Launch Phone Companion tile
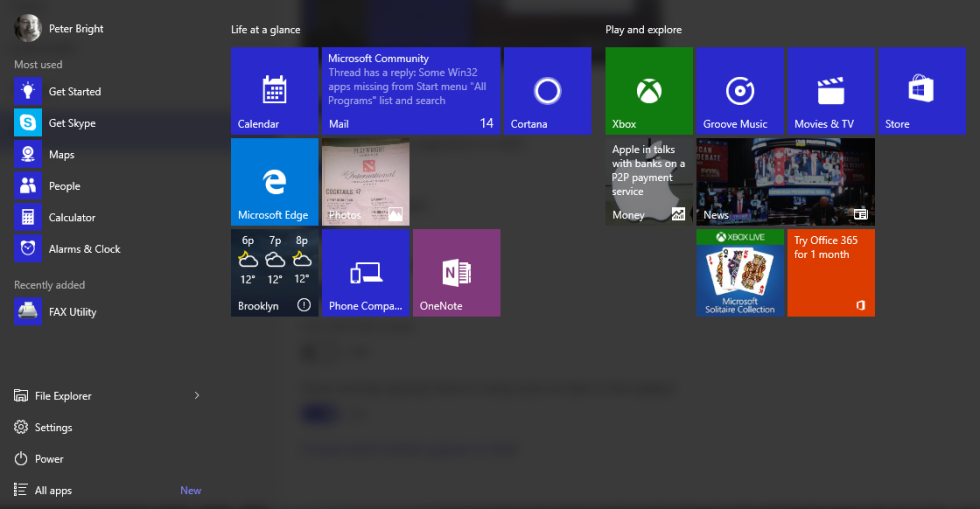 tap(366, 273)
